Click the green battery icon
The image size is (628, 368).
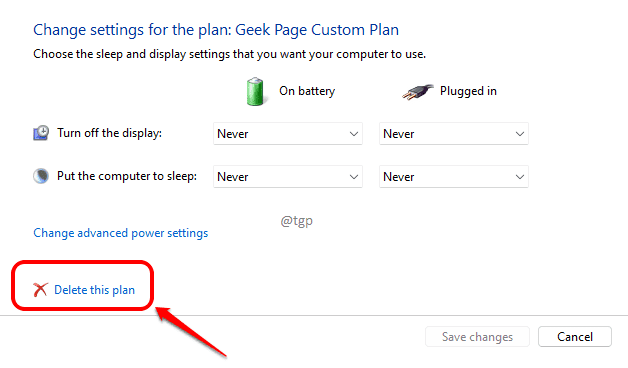coord(255,92)
